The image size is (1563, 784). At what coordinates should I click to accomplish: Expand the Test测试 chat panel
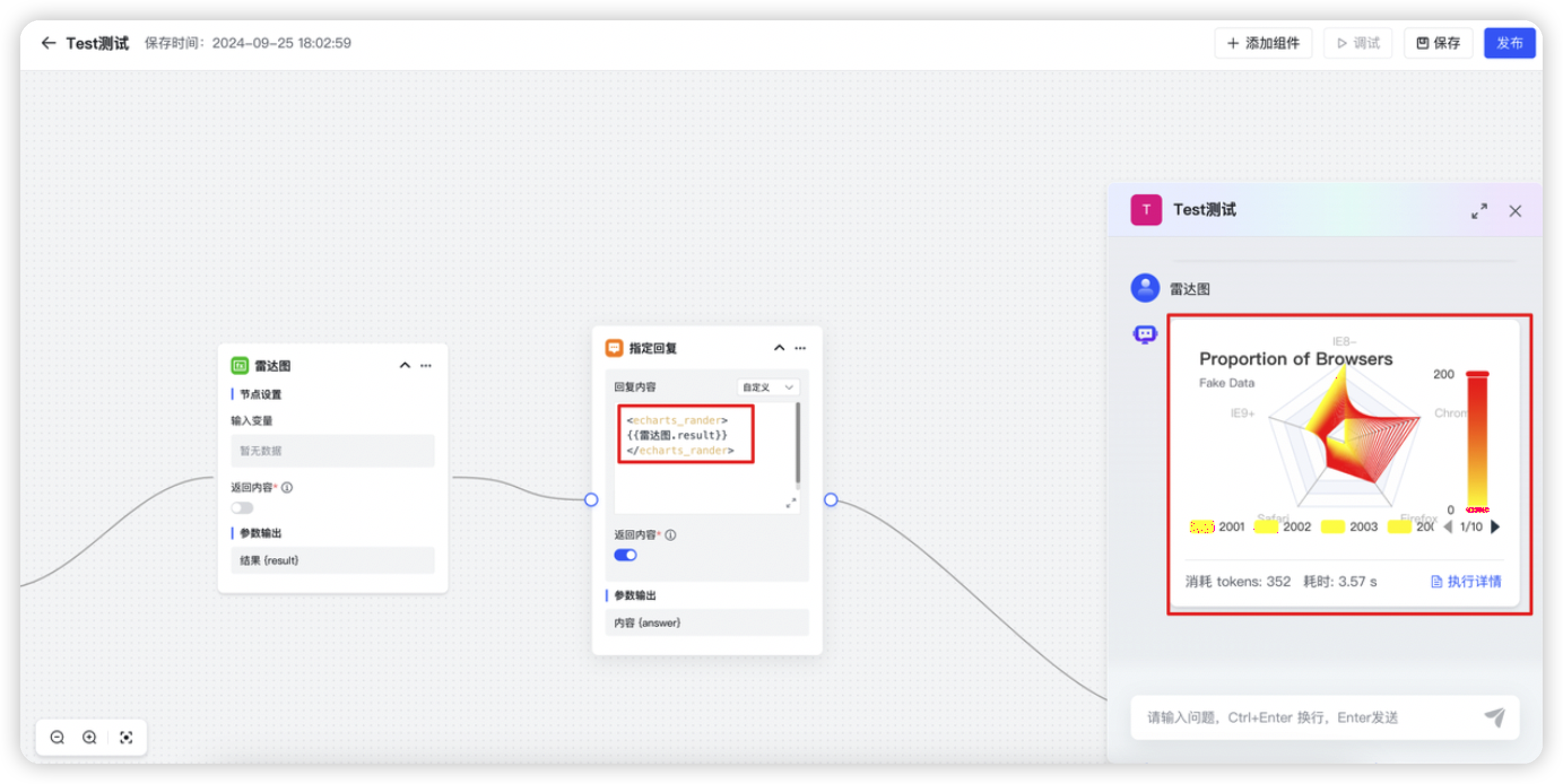point(1479,211)
